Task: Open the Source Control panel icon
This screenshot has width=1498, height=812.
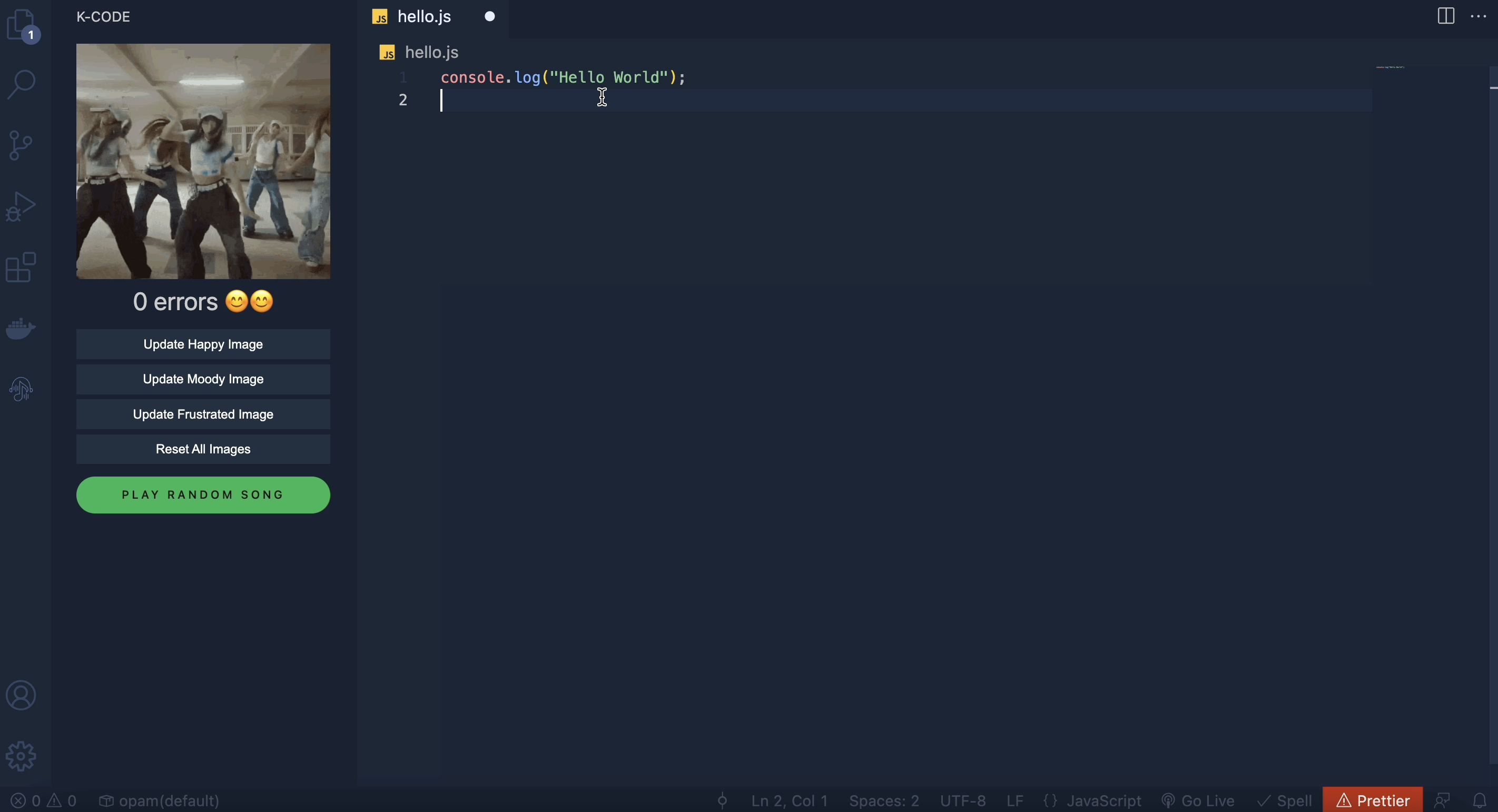Action: tap(21, 145)
